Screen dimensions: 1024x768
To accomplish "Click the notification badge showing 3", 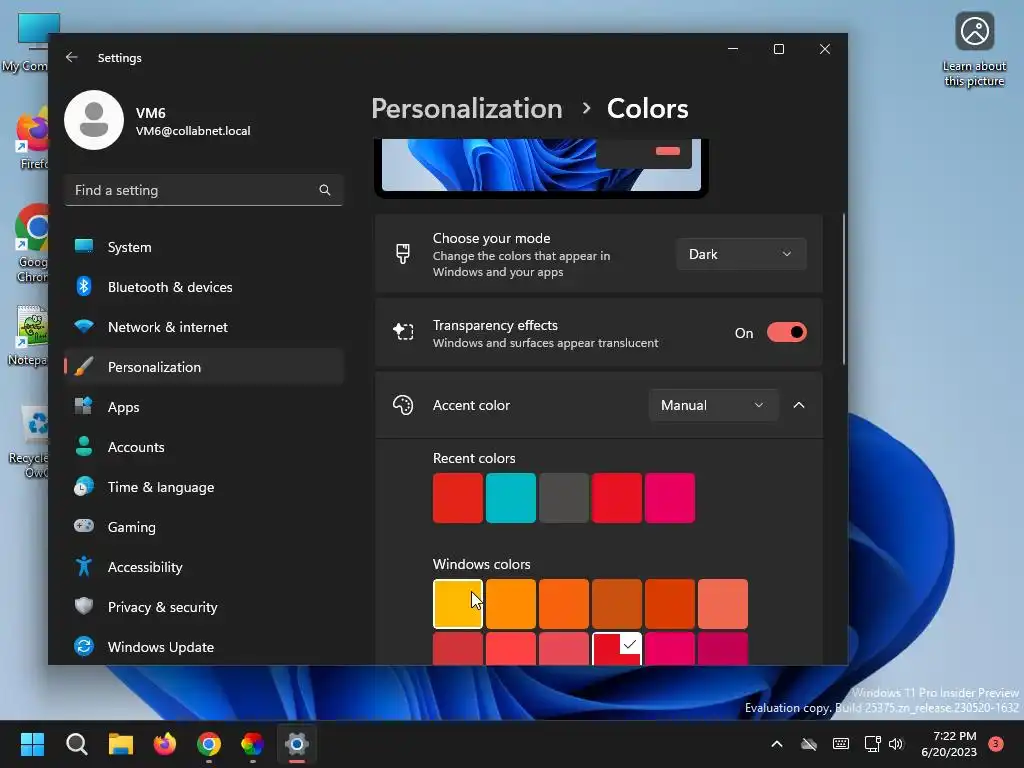I will pos(996,744).
